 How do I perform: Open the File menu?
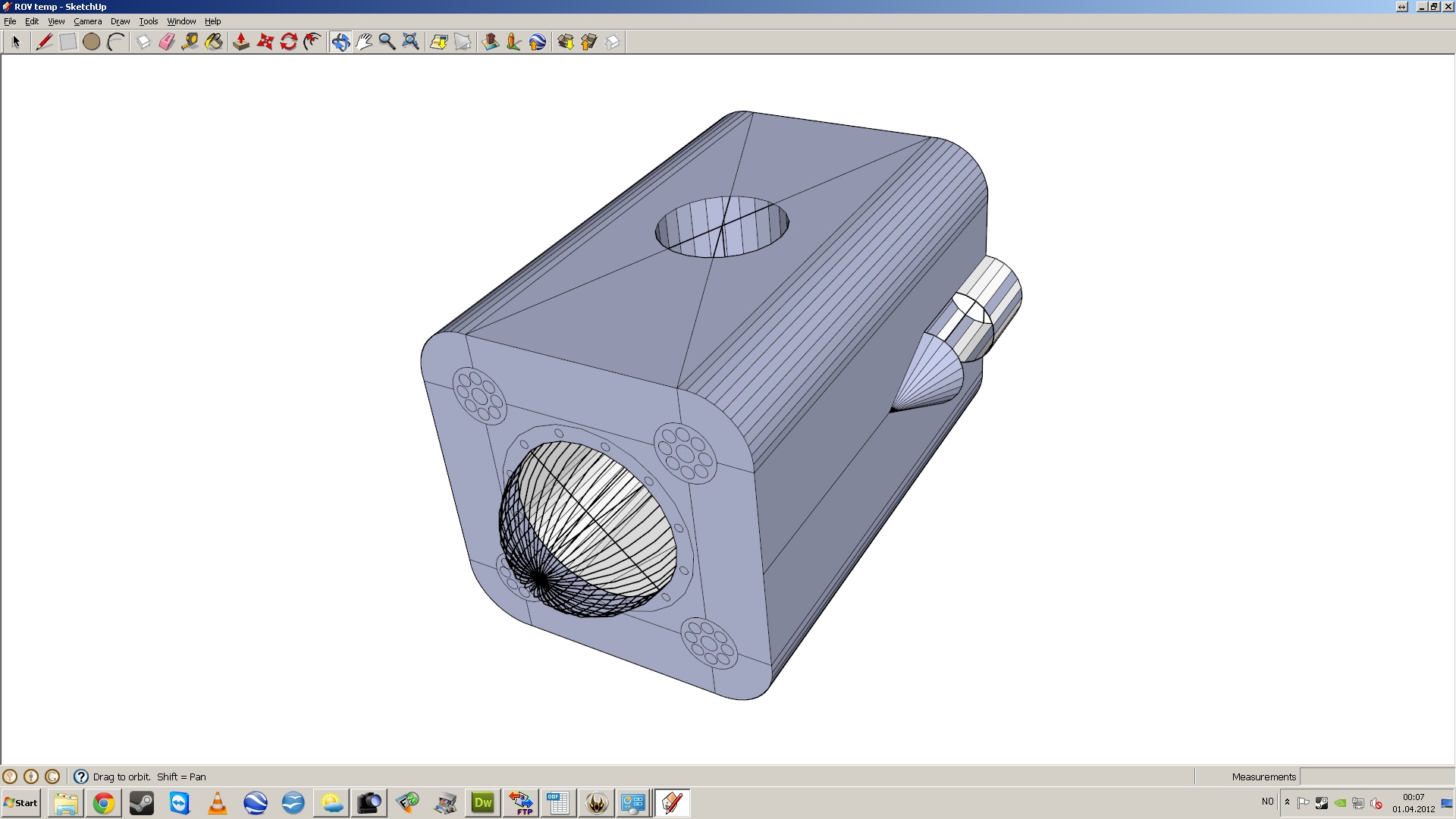(x=10, y=21)
